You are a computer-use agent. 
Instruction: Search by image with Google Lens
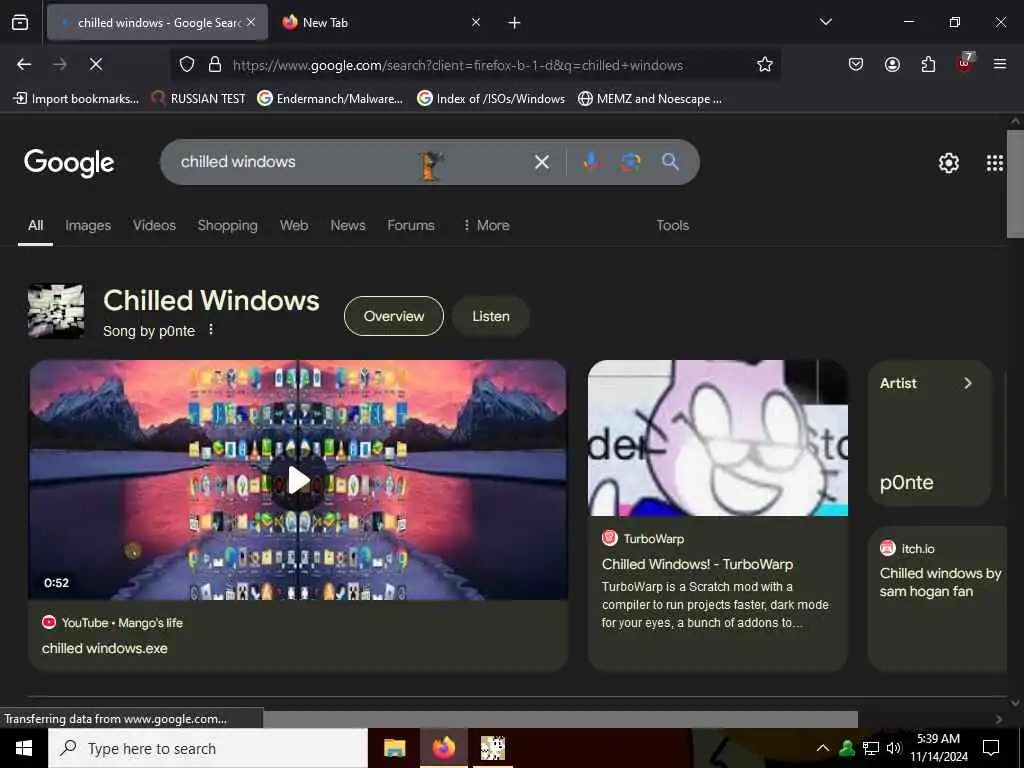coord(630,161)
